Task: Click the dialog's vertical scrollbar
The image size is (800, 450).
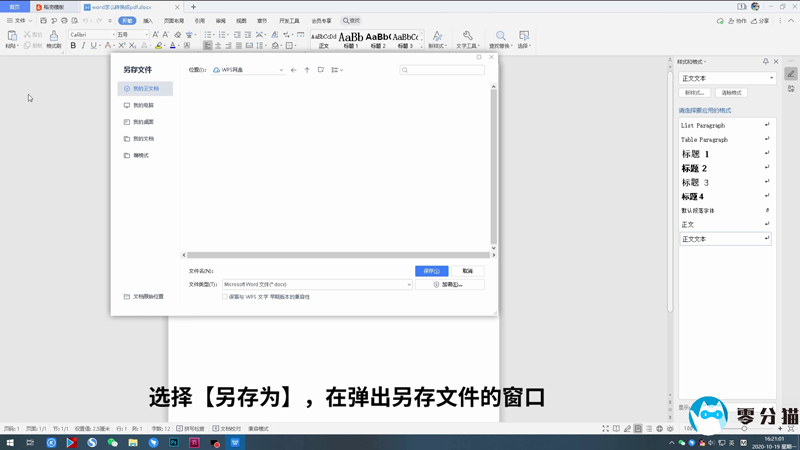Action: click(493, 166)
